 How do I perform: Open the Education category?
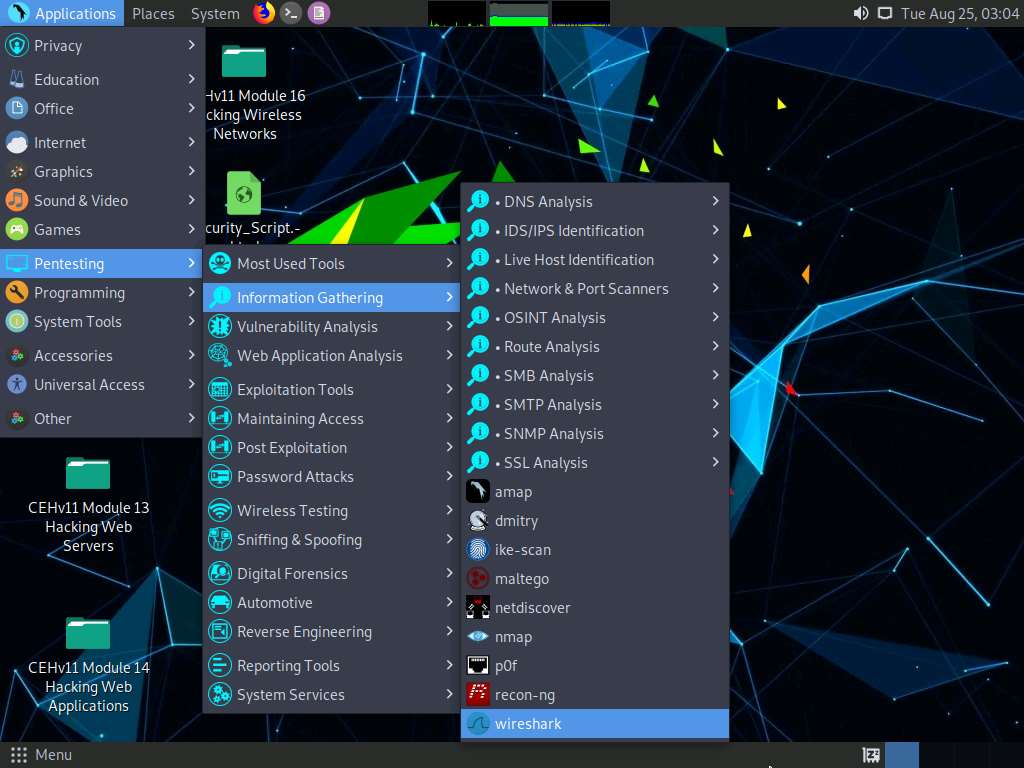(x=101, y=79)
